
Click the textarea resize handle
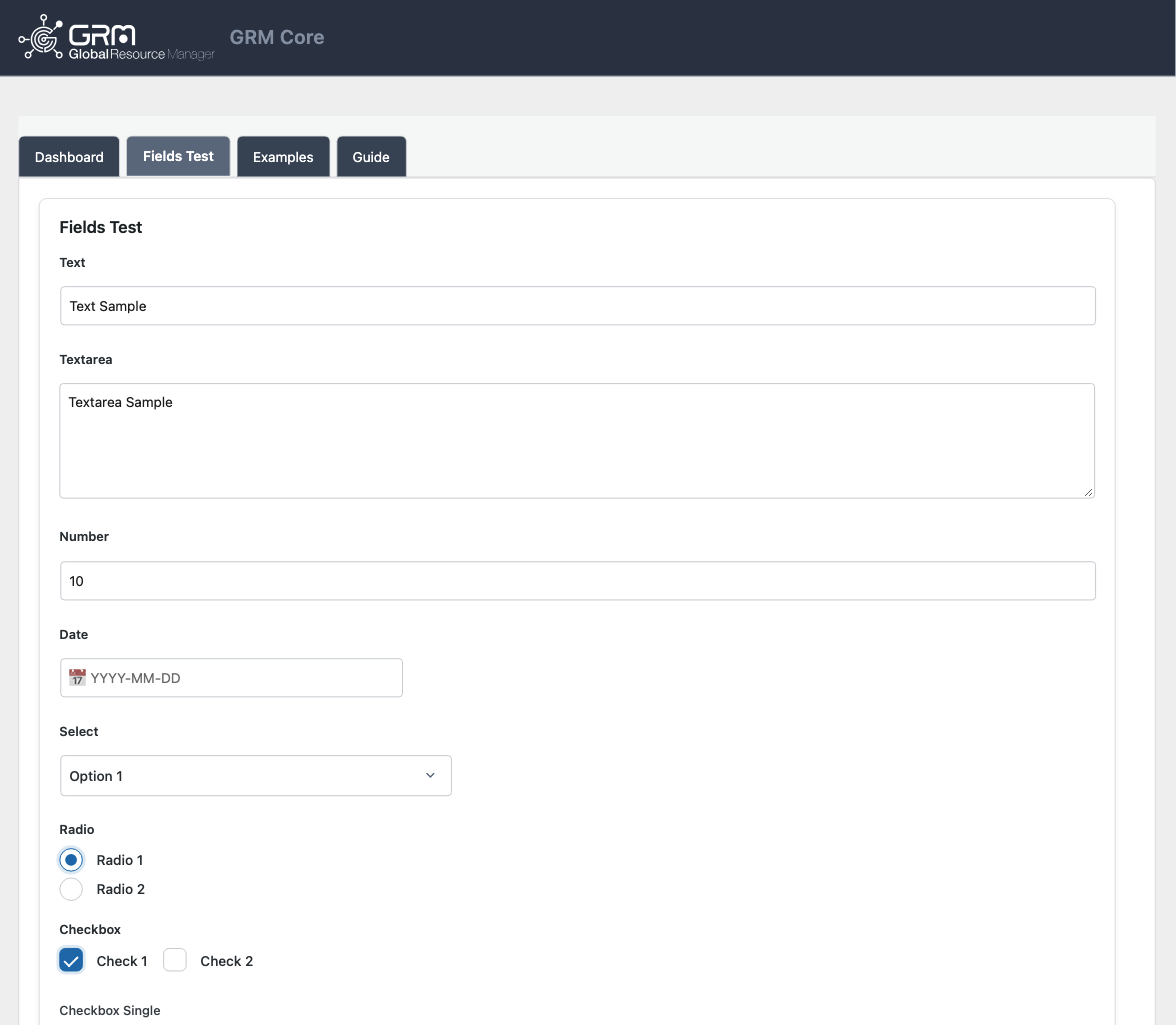[x=1088, y=492]
